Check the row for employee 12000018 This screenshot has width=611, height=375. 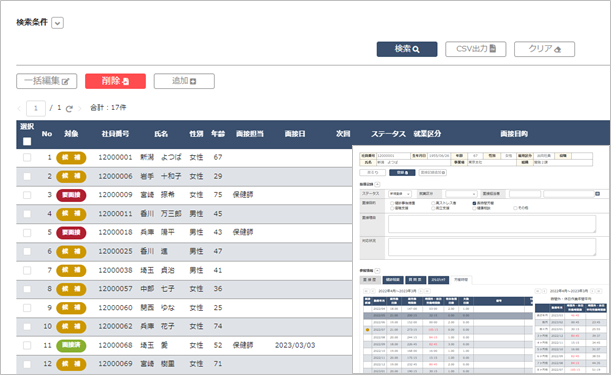click(x=27, y=233)
